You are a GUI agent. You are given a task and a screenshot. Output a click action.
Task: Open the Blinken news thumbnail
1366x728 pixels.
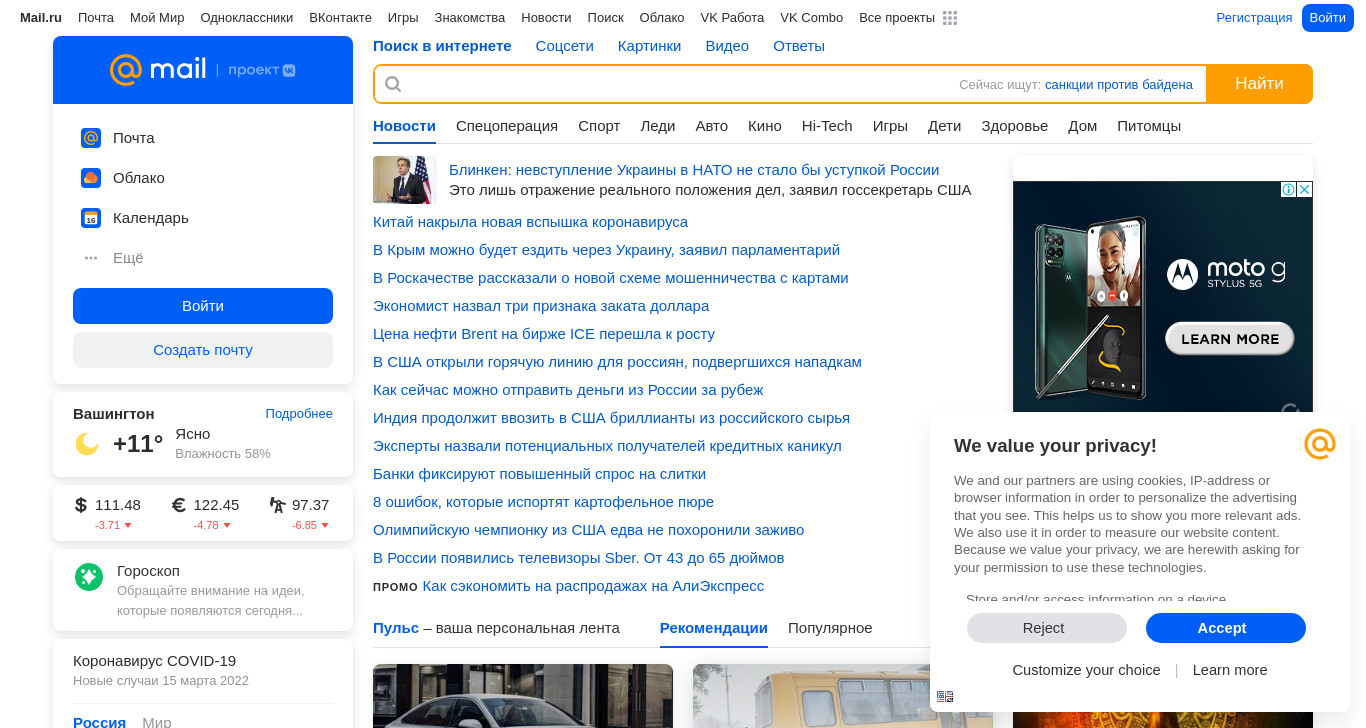coord(405,180)
